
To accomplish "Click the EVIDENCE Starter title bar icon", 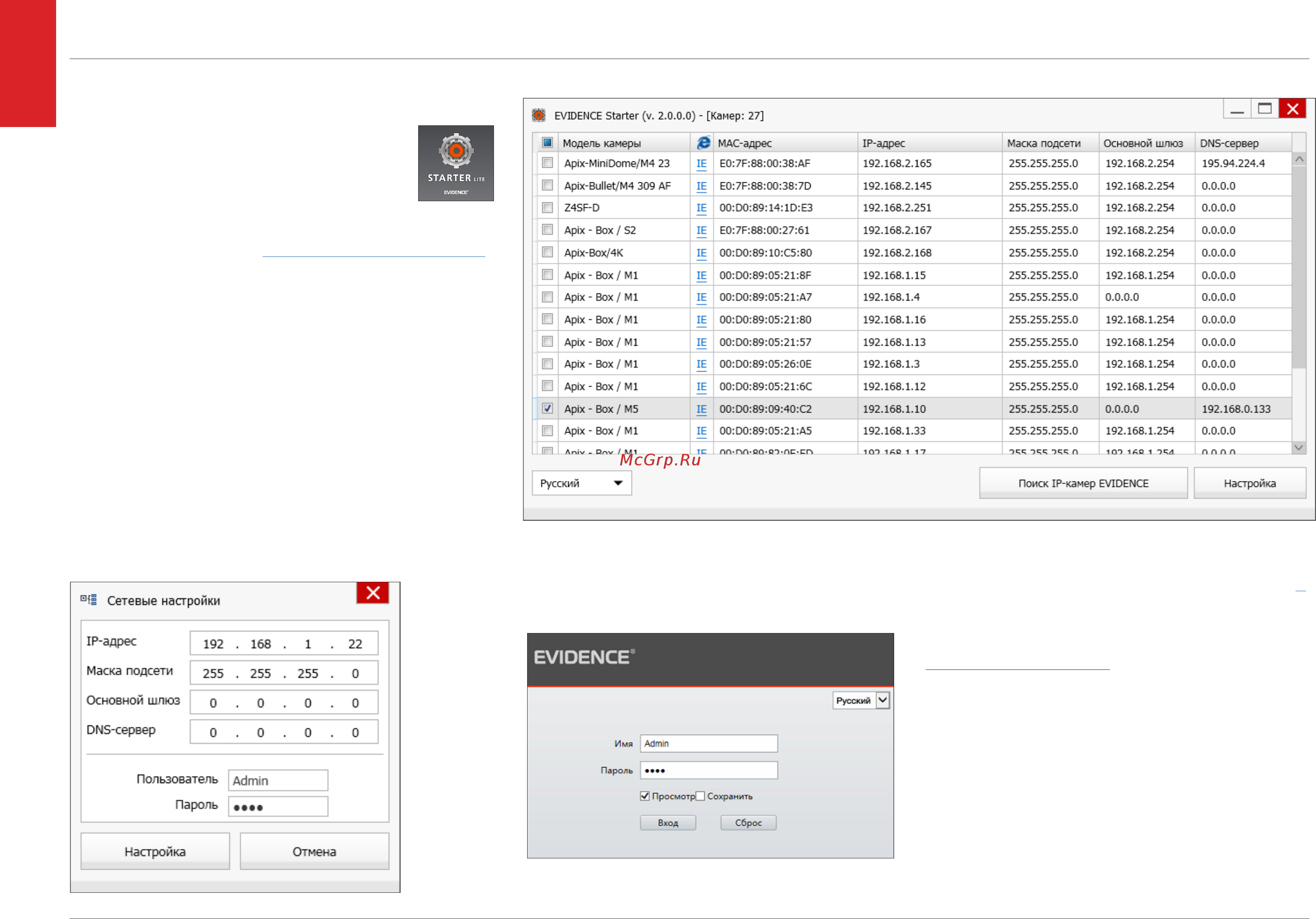I will (x=539, y=115).
